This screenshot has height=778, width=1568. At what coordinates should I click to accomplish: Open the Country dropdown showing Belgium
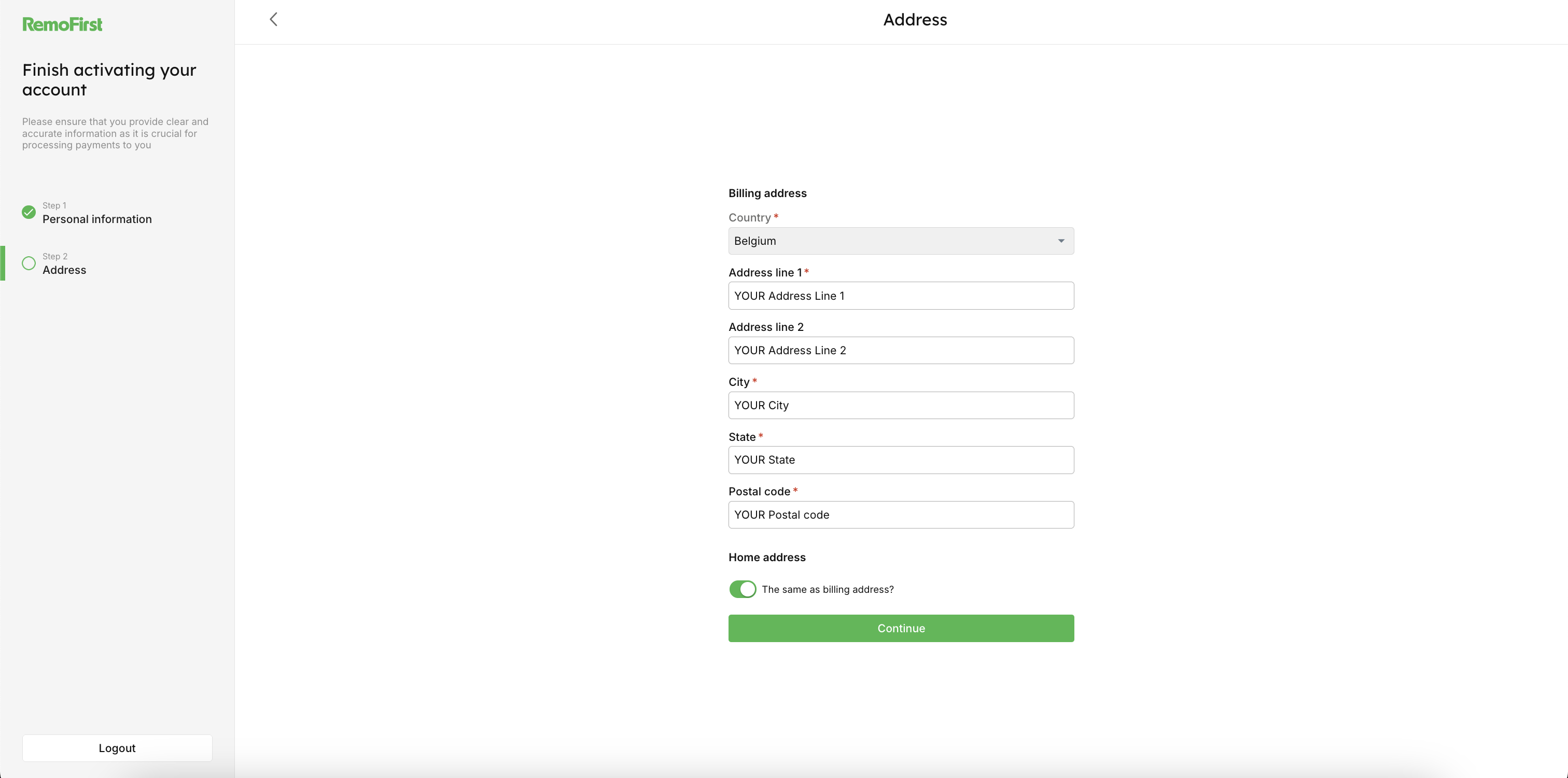(901, 241)
